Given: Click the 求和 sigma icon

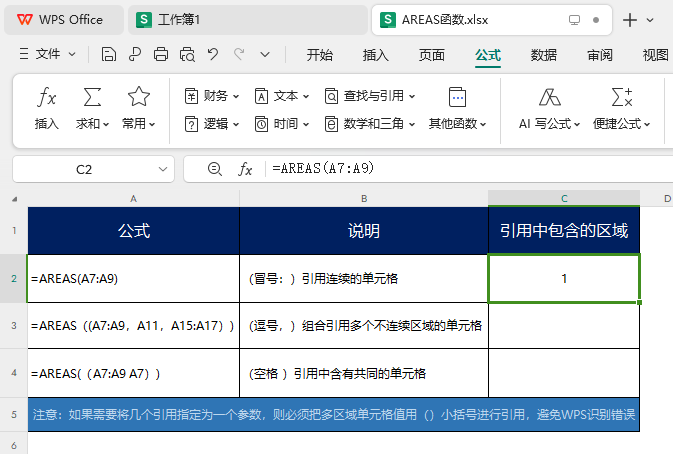Looking at the screenshot, I should (x=92, y=97).
